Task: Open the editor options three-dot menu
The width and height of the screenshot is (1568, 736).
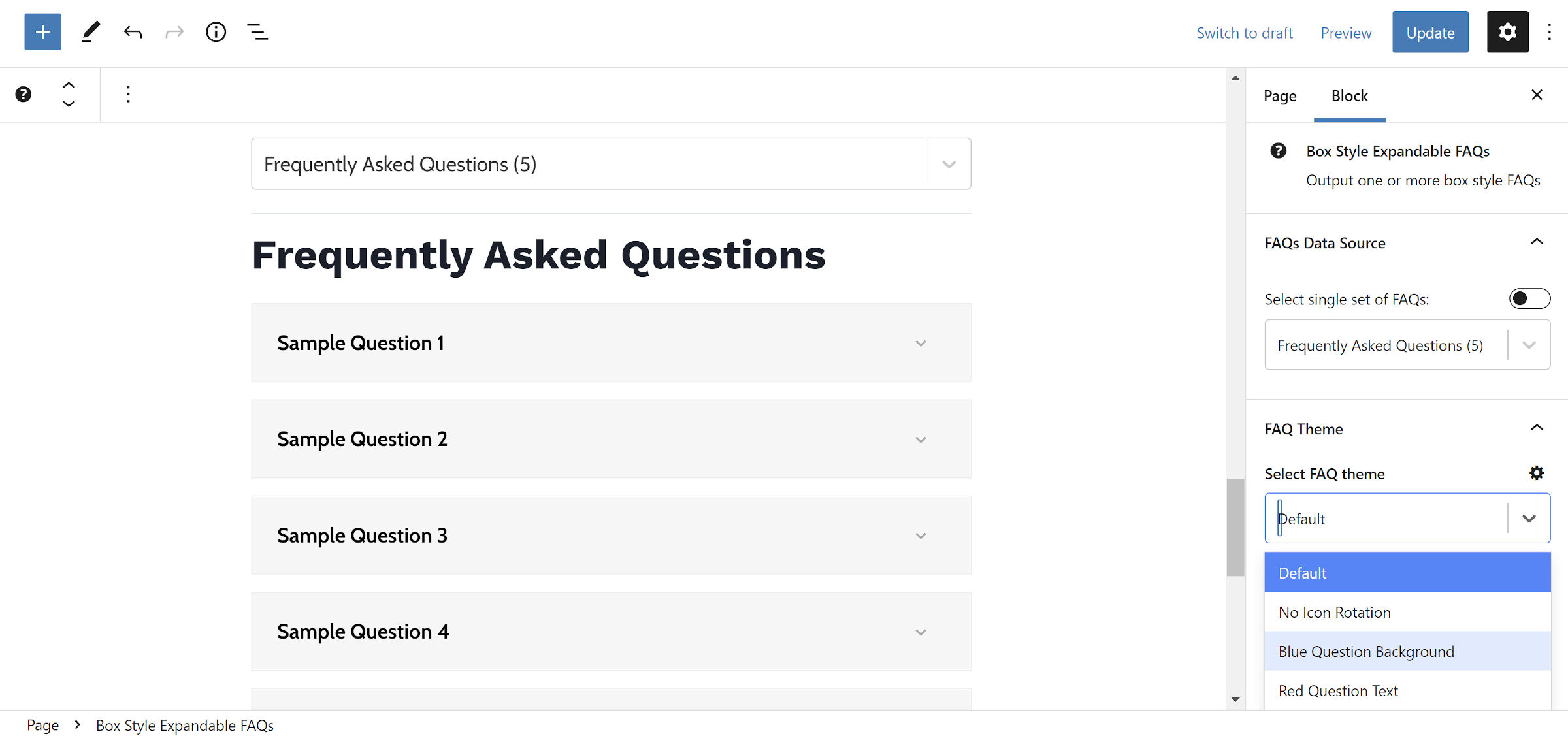Action: pos(1549,31)
